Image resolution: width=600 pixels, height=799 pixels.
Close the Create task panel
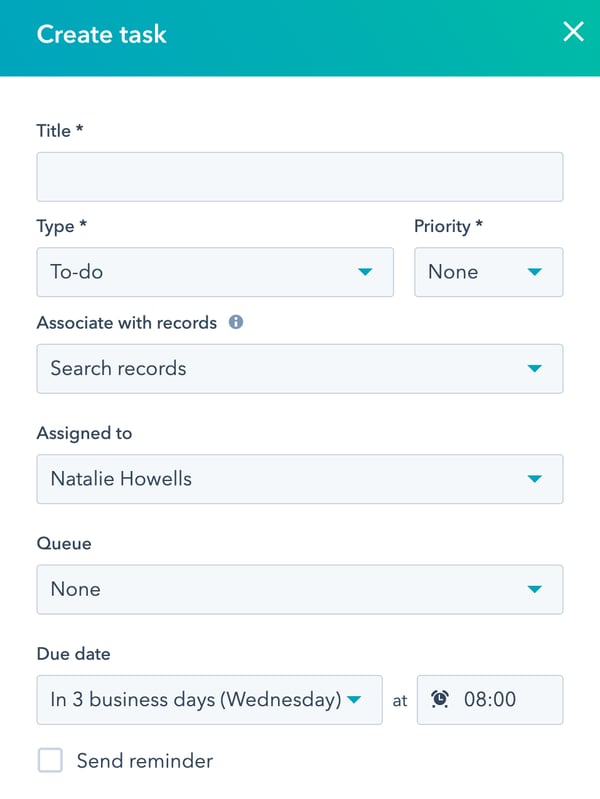click(573, 32)
